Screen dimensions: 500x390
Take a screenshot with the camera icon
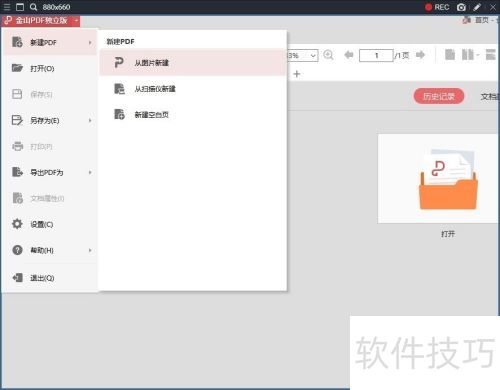461,7
